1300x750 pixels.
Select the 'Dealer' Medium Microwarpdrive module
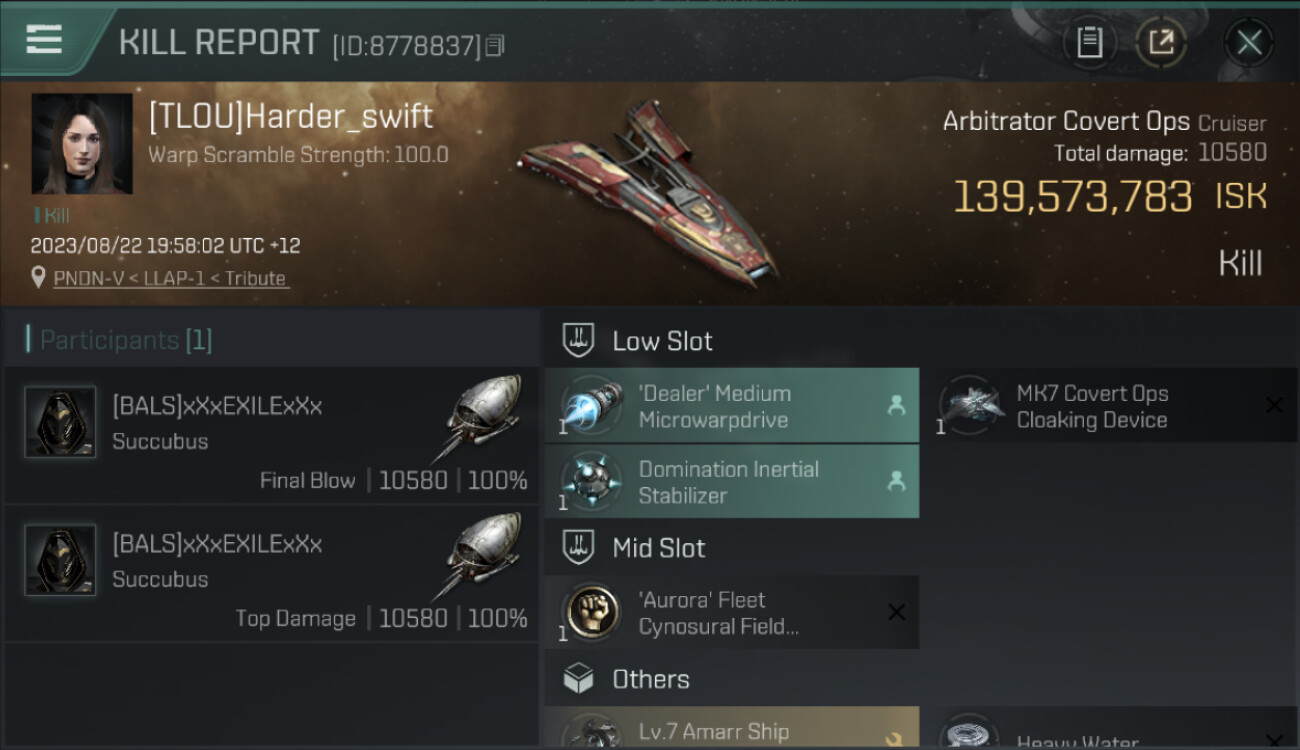(x=731, y=406)
